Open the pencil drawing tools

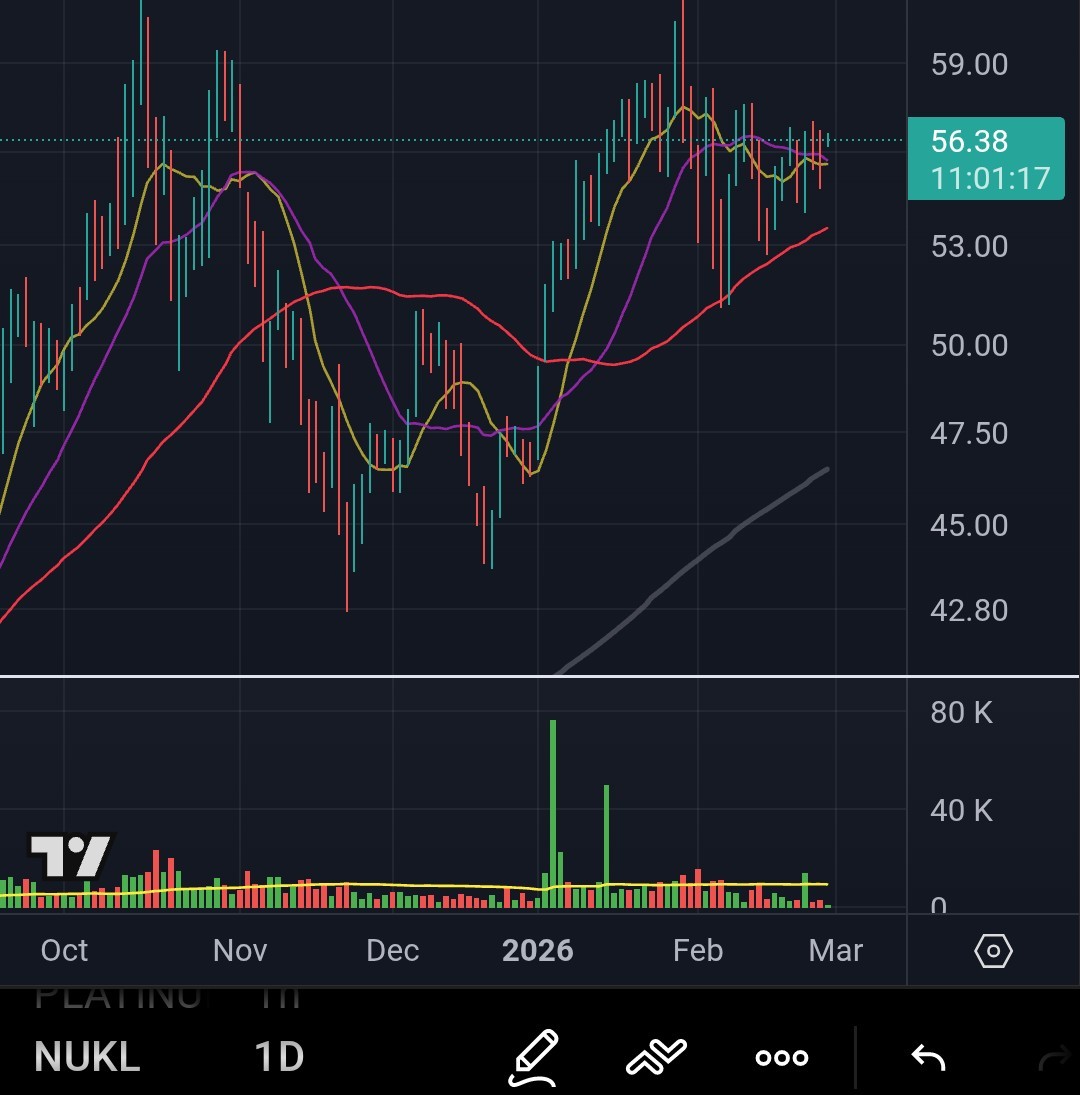[x=534, y=1057]
